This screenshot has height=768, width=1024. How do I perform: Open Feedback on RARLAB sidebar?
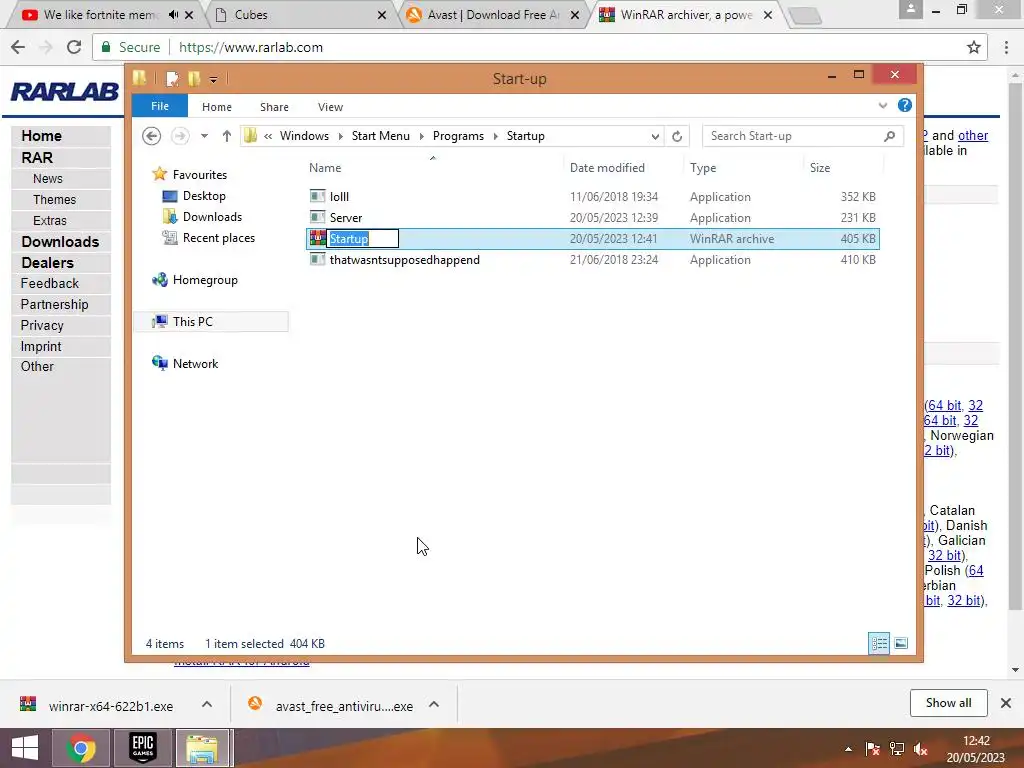tap(50, 283)
